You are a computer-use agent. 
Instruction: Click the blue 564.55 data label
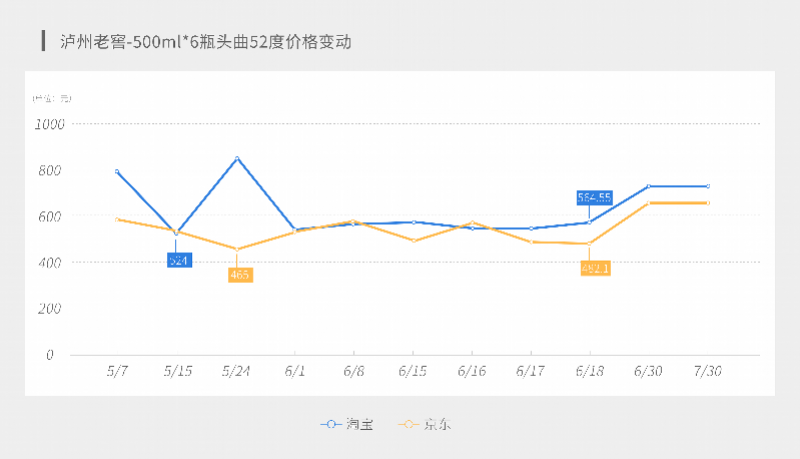pyautogui.click(x=594, y=198)
